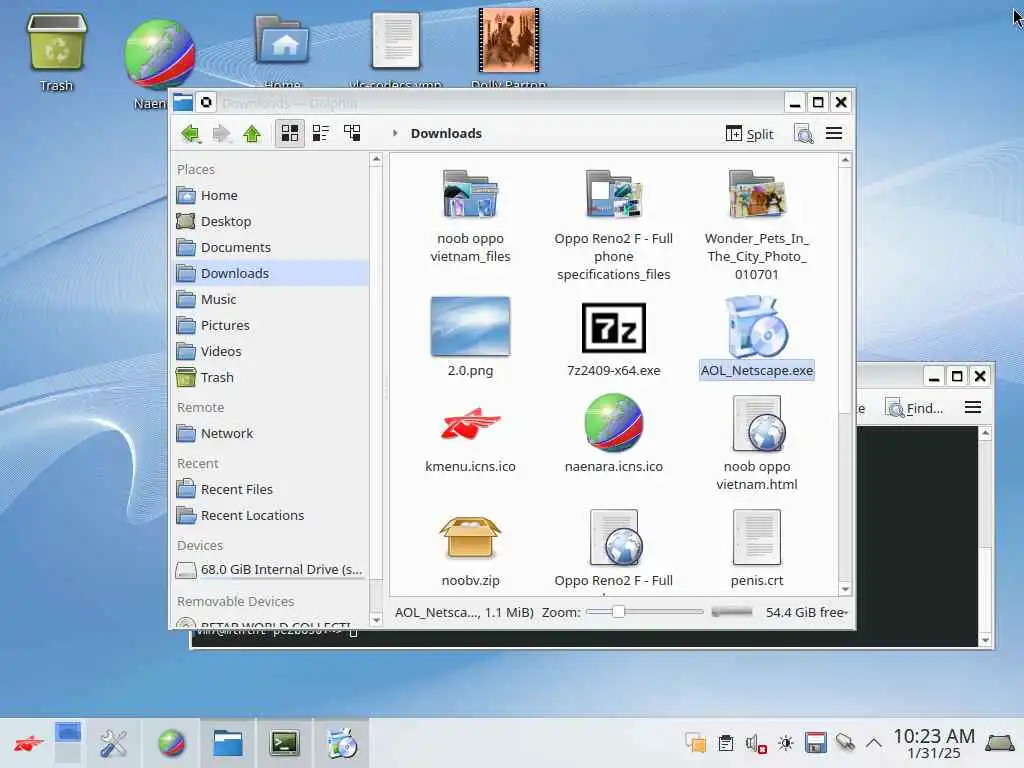
Task: Open hamburger menu in the background window
Action: click(x=972, y=408)
